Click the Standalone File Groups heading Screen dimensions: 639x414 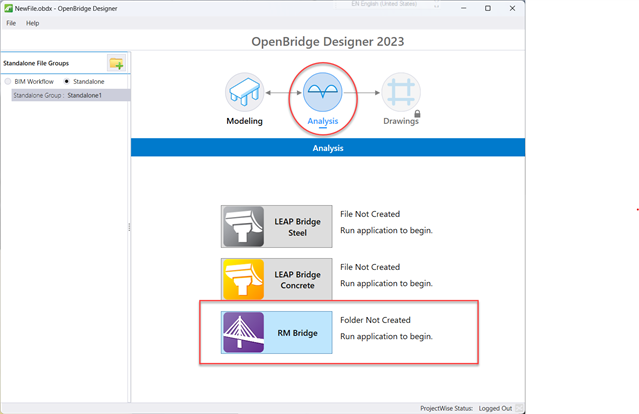36,63
